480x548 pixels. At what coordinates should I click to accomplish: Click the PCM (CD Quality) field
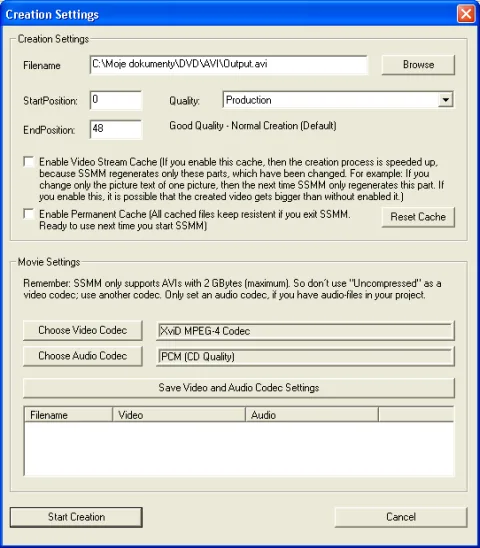305,356
